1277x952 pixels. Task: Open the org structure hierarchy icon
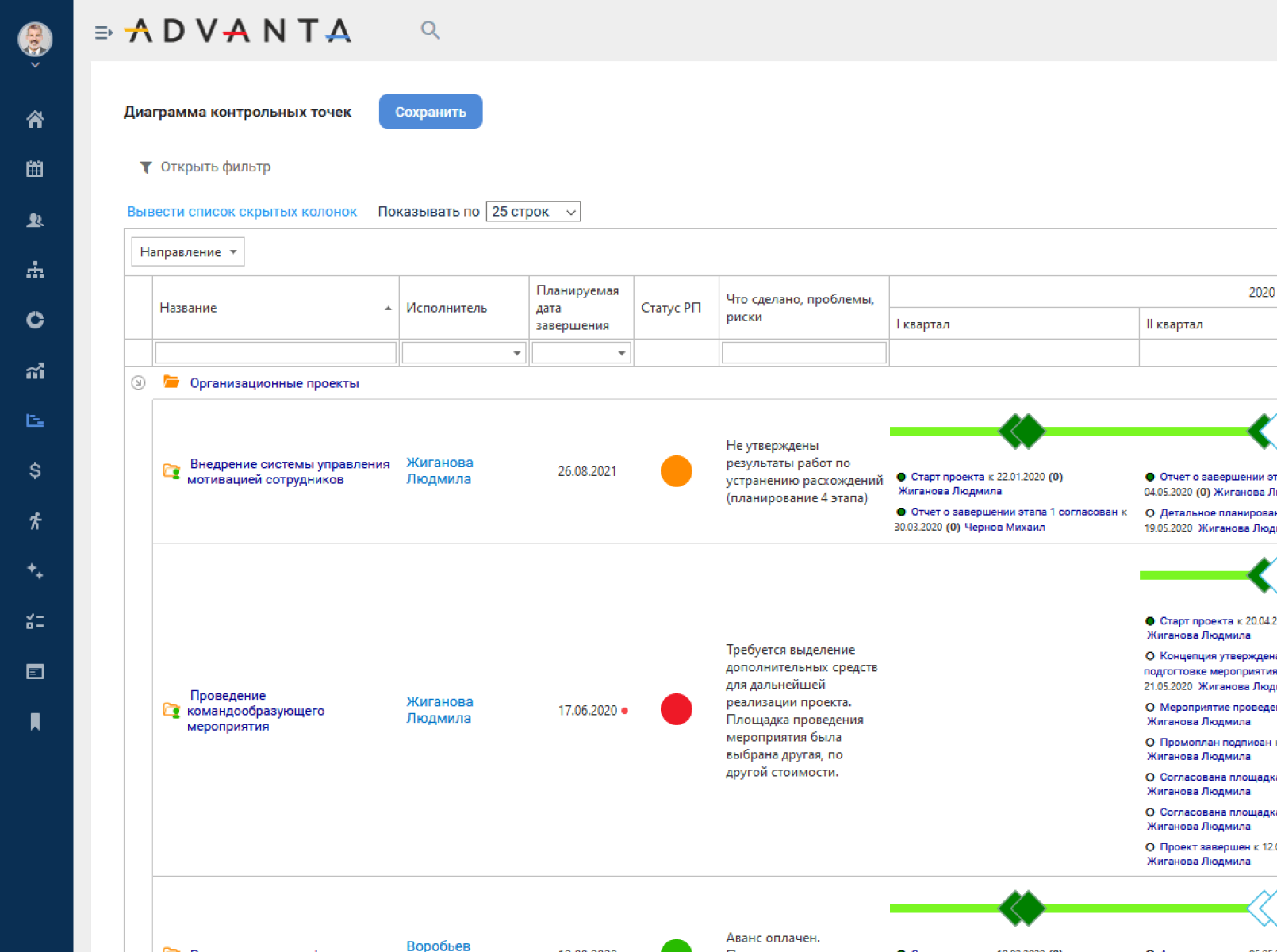click(x=35, y=271)
